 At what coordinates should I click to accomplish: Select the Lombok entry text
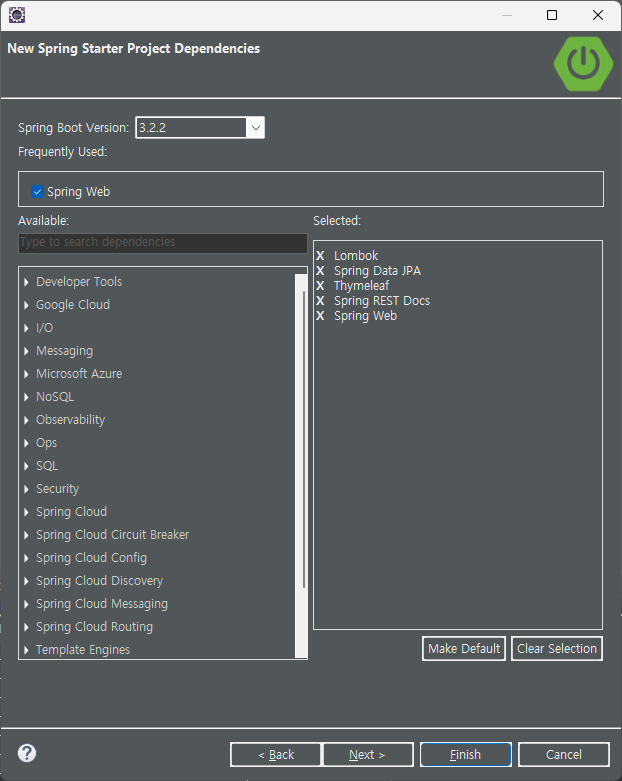coord(356,256)
